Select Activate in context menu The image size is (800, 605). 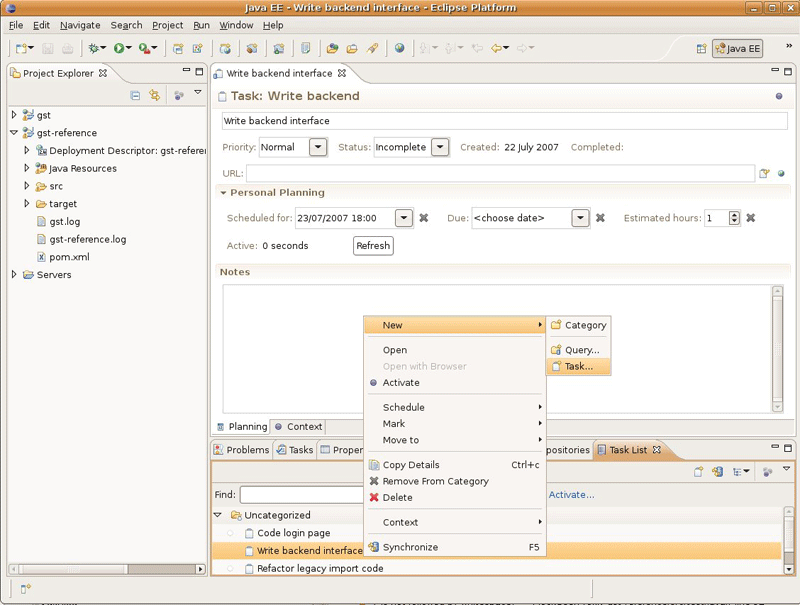(x=455, y=383)
